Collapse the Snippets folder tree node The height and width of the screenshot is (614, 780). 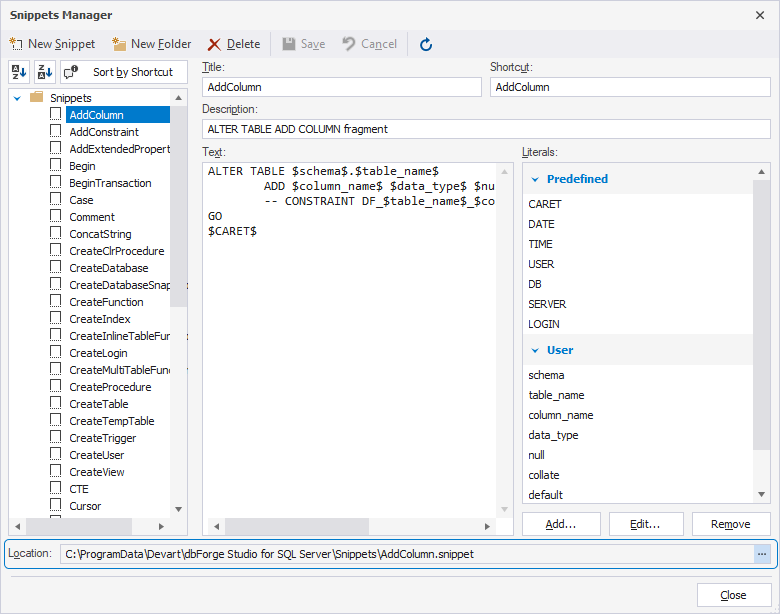point(17,98)
